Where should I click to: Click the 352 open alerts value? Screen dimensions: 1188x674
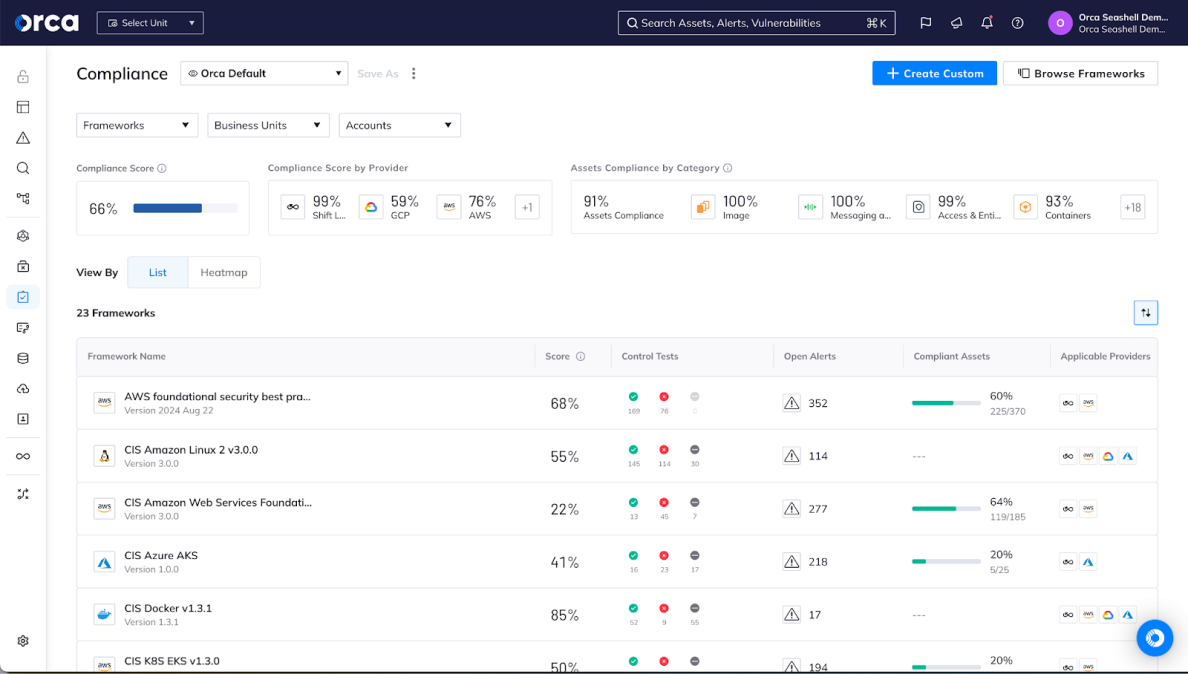(818, 403)
